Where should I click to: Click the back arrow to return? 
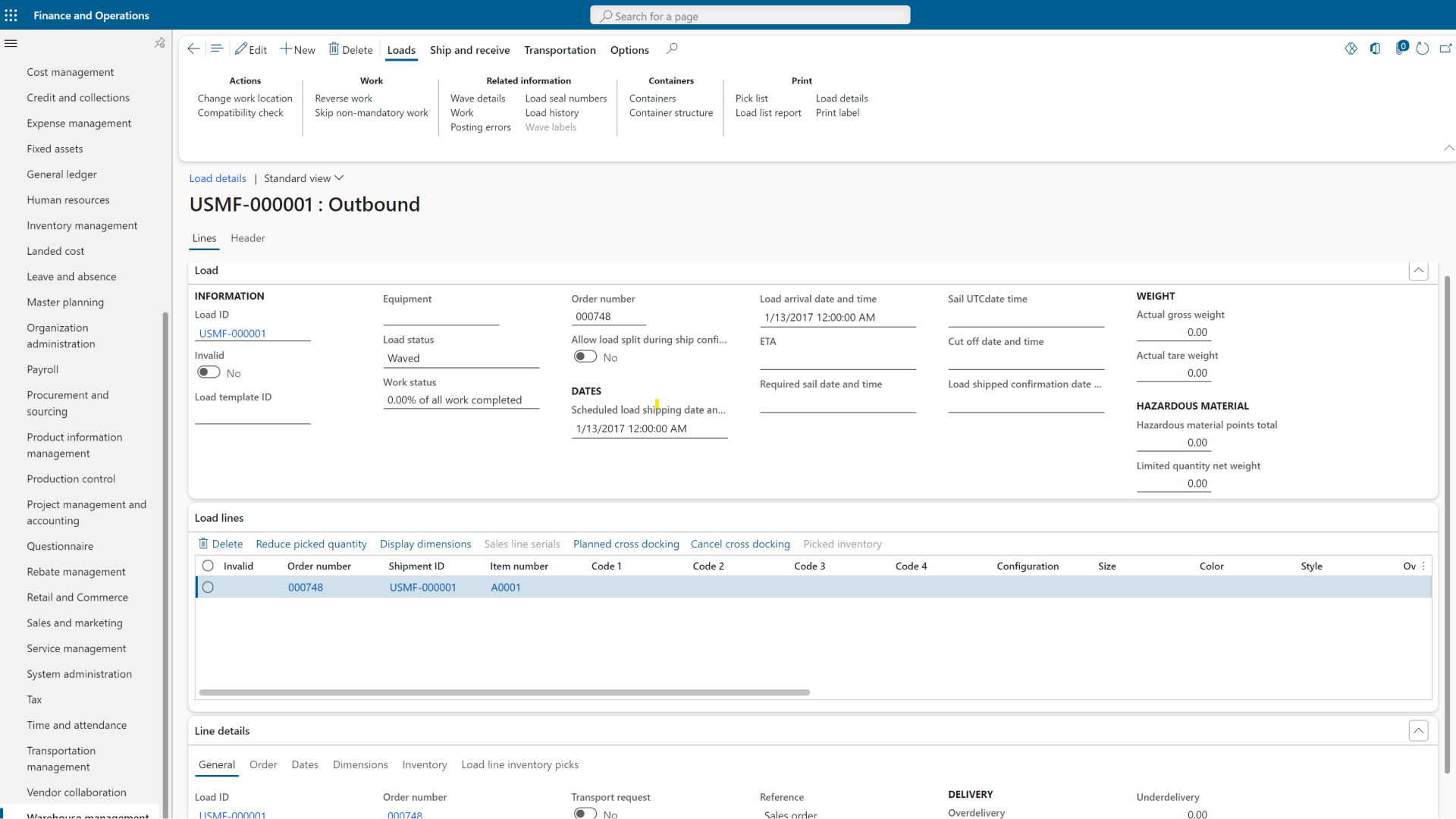(x=193, y=49)
